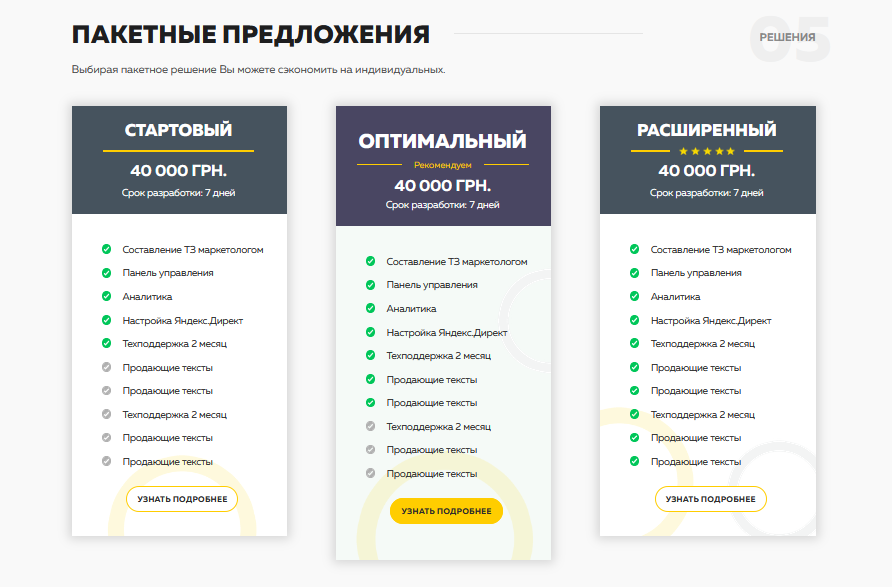Click the Пакетные предложения page heading
Image resolution: width=892 pixels, height=587 pixels.
click(x=251, y=35)
